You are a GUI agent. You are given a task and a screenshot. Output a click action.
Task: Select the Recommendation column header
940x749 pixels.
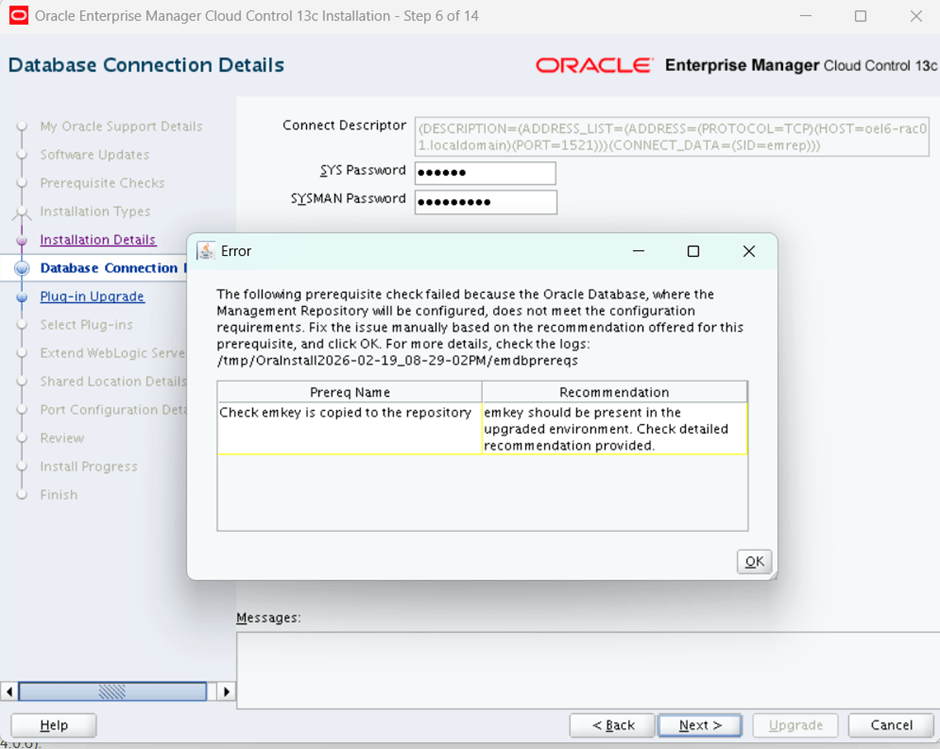tap(614, 392)
